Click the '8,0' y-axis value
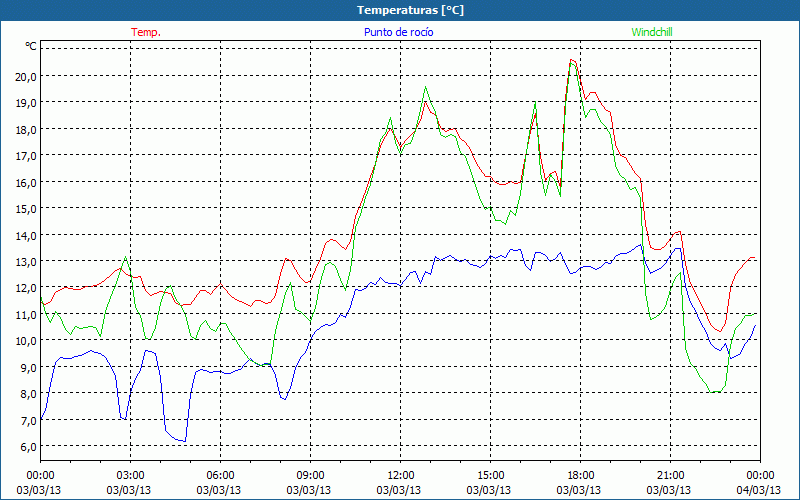Viewport: 800px width, 500px height. 29,394
